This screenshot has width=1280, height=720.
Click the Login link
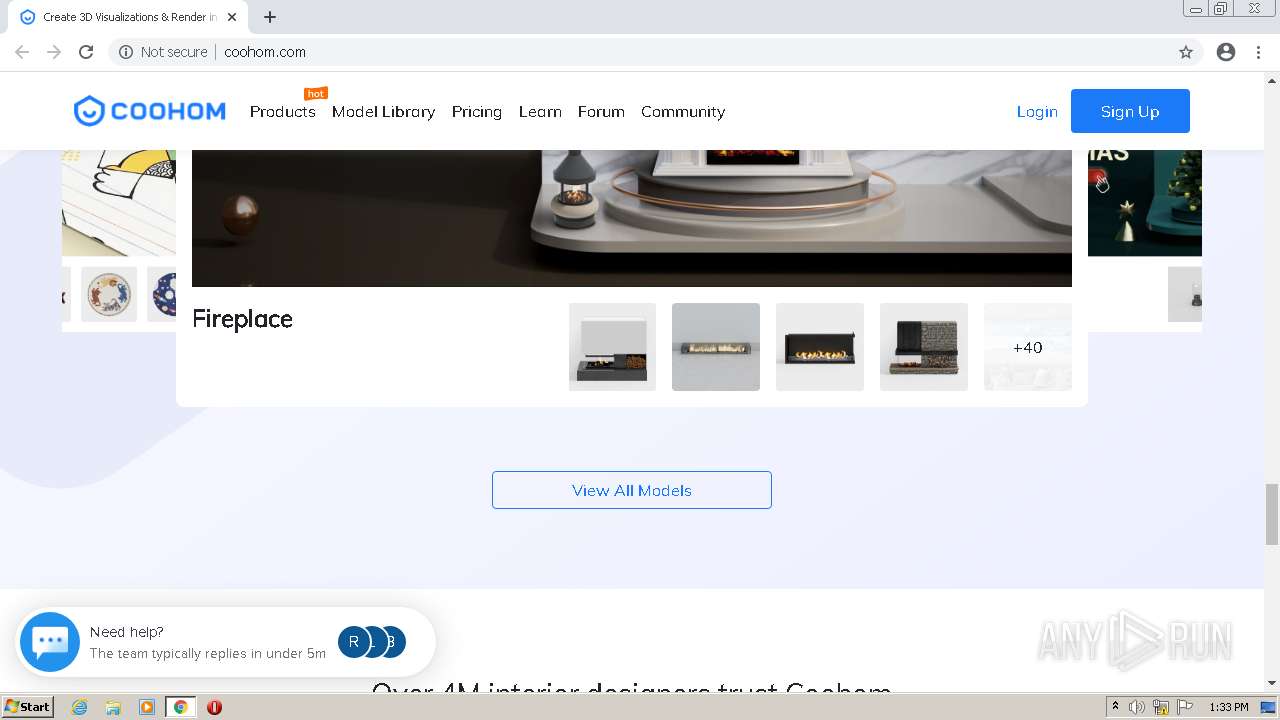point(1037,112)
